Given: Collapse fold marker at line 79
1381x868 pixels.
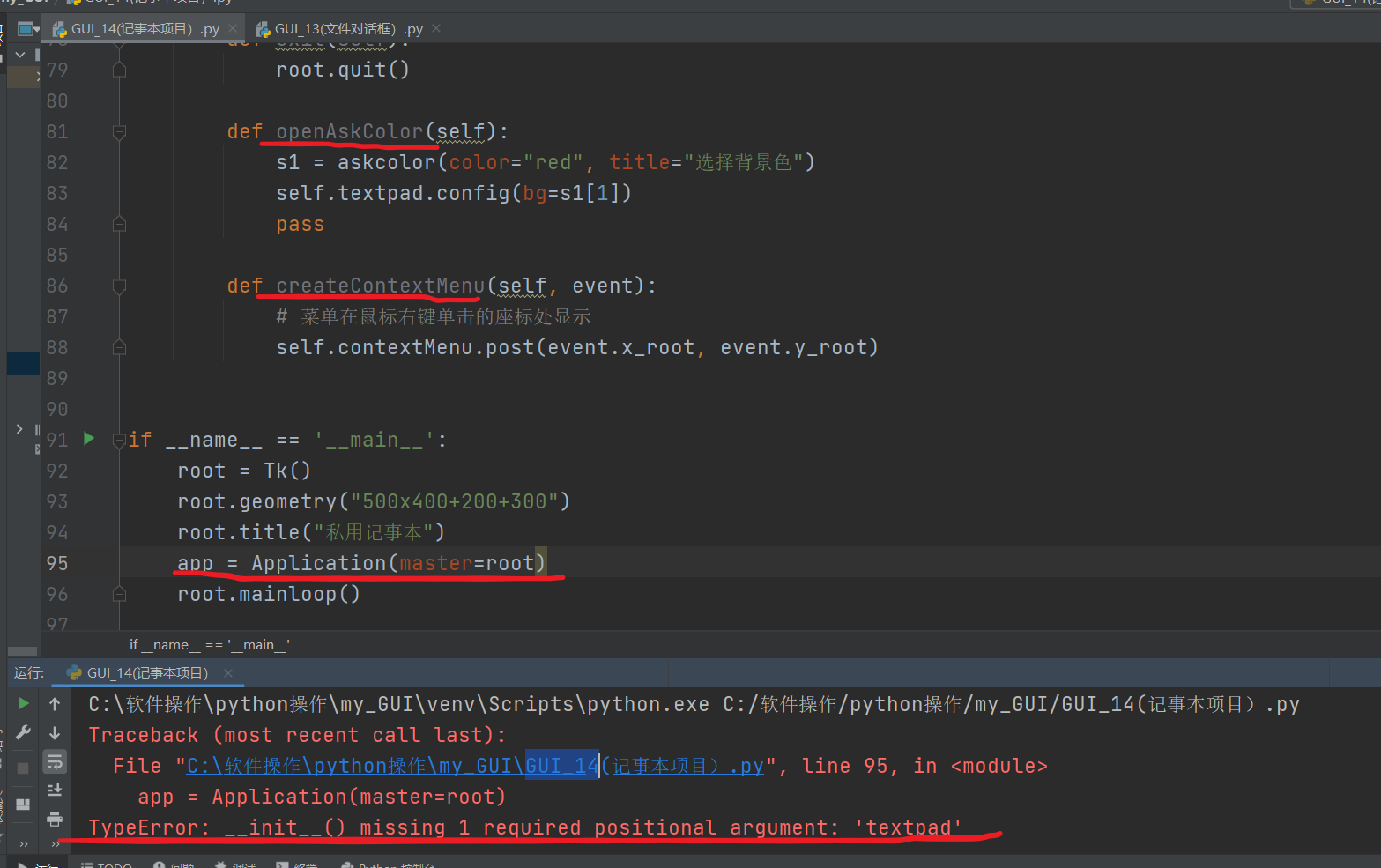Looking at the screenshot, I should pos(119,70).
